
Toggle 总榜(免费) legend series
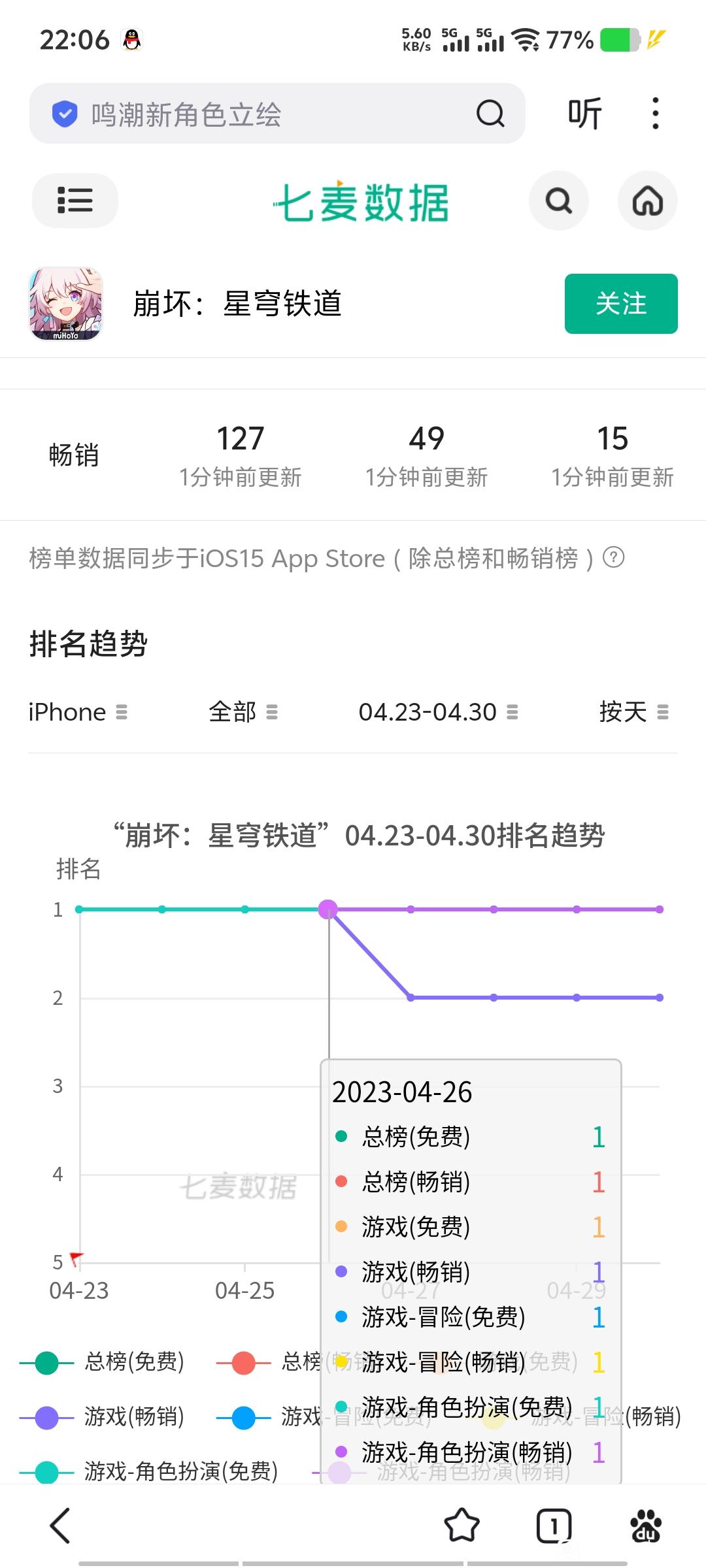point(103,1362)
